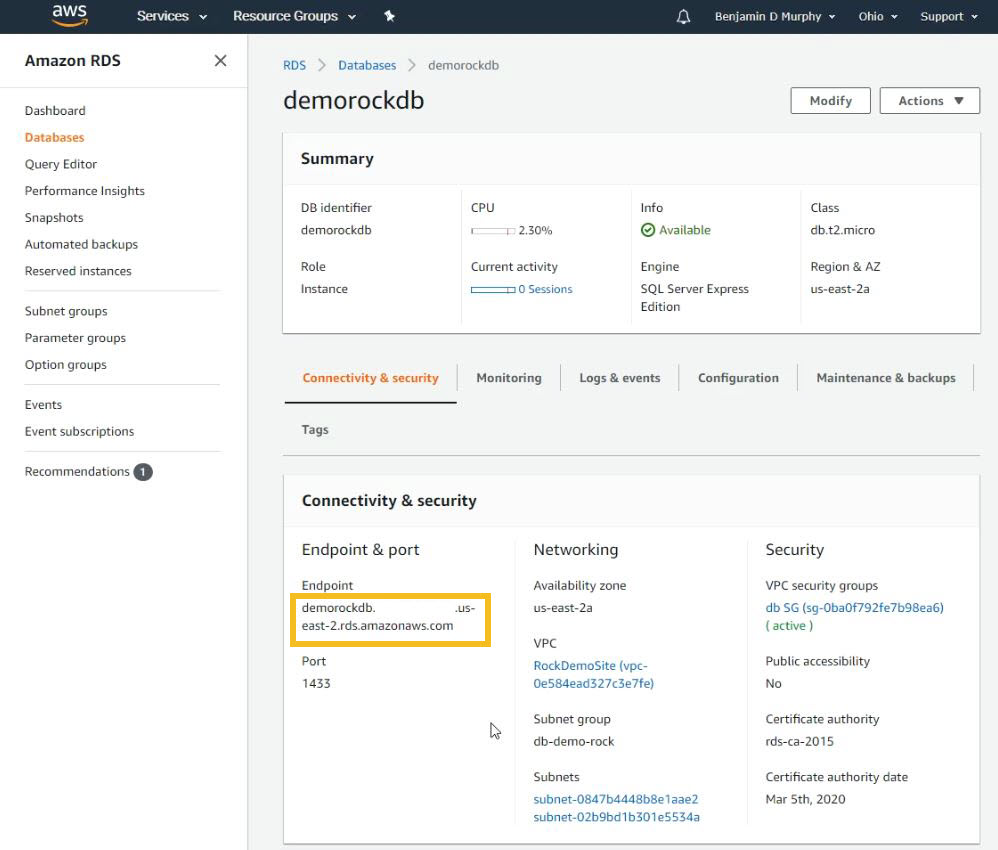Select the endpoint hostname text
Image resolution: width=998 pixels, height=850 pixels.
pyautogui.click(x=388, y=617)
